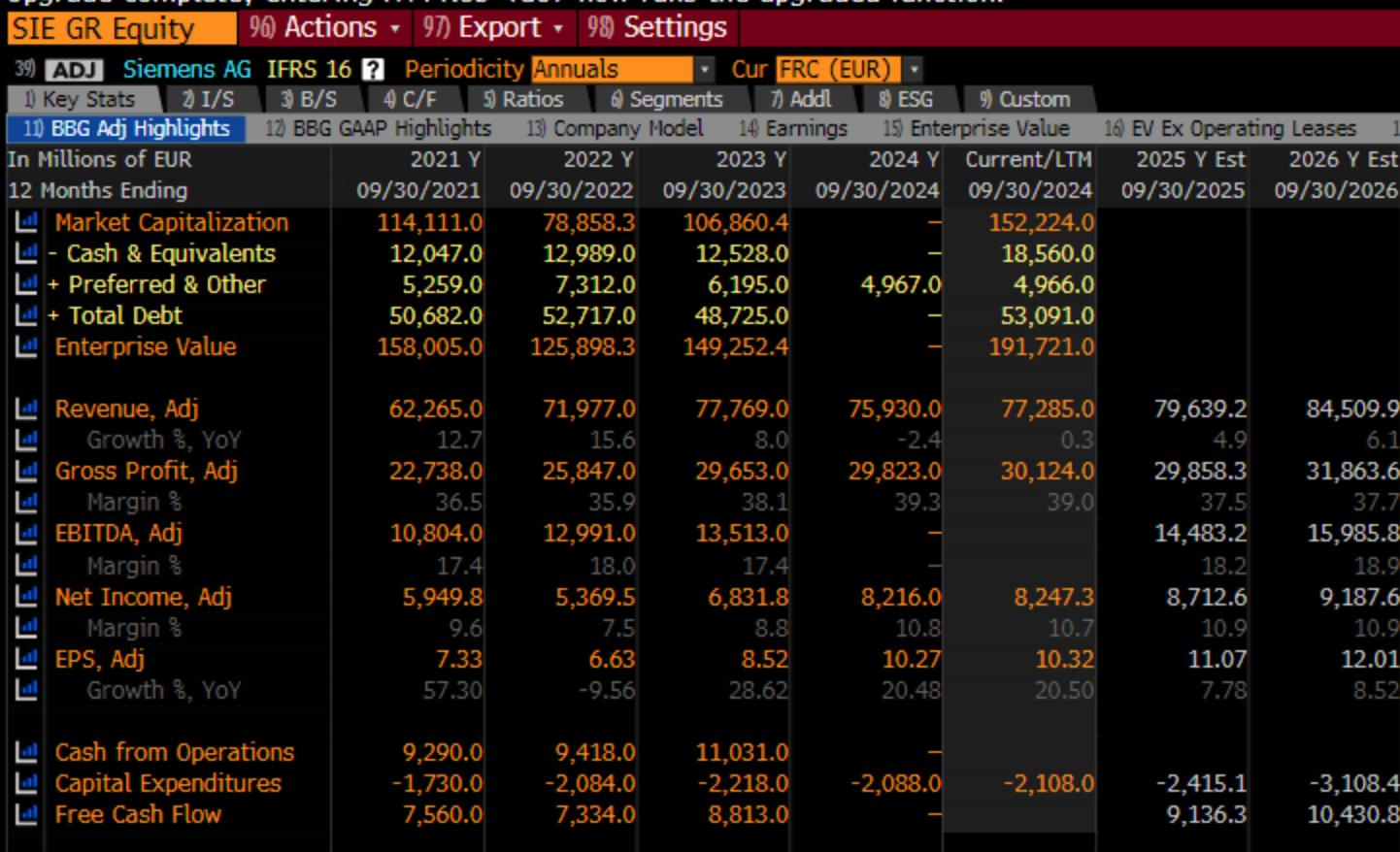1400x852 pixels.
Task: Open chart icon for Revenue, Adj row
Action: tap(26, 409)
